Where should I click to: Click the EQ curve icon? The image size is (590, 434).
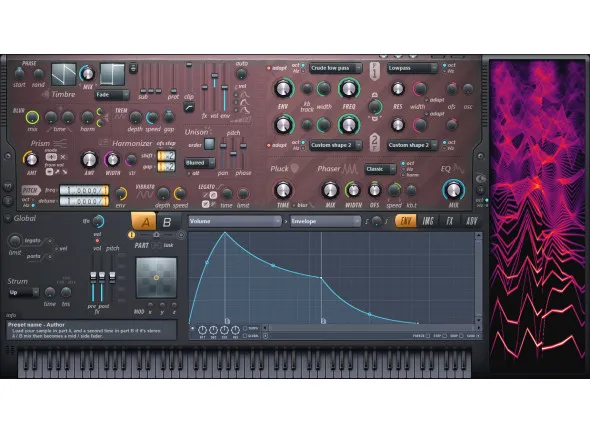[x=458, y=169]
